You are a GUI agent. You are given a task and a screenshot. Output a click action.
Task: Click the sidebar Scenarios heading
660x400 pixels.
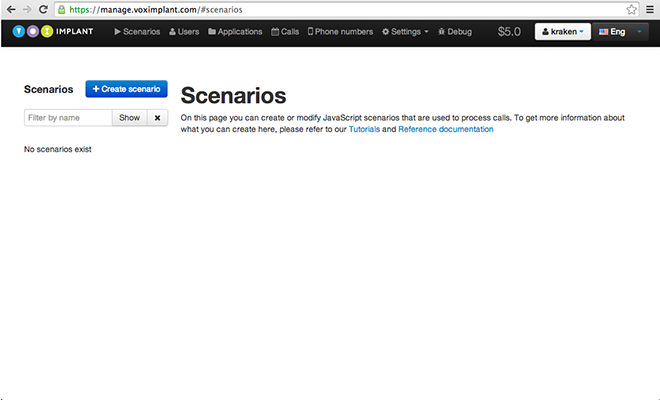pos(48,89)
